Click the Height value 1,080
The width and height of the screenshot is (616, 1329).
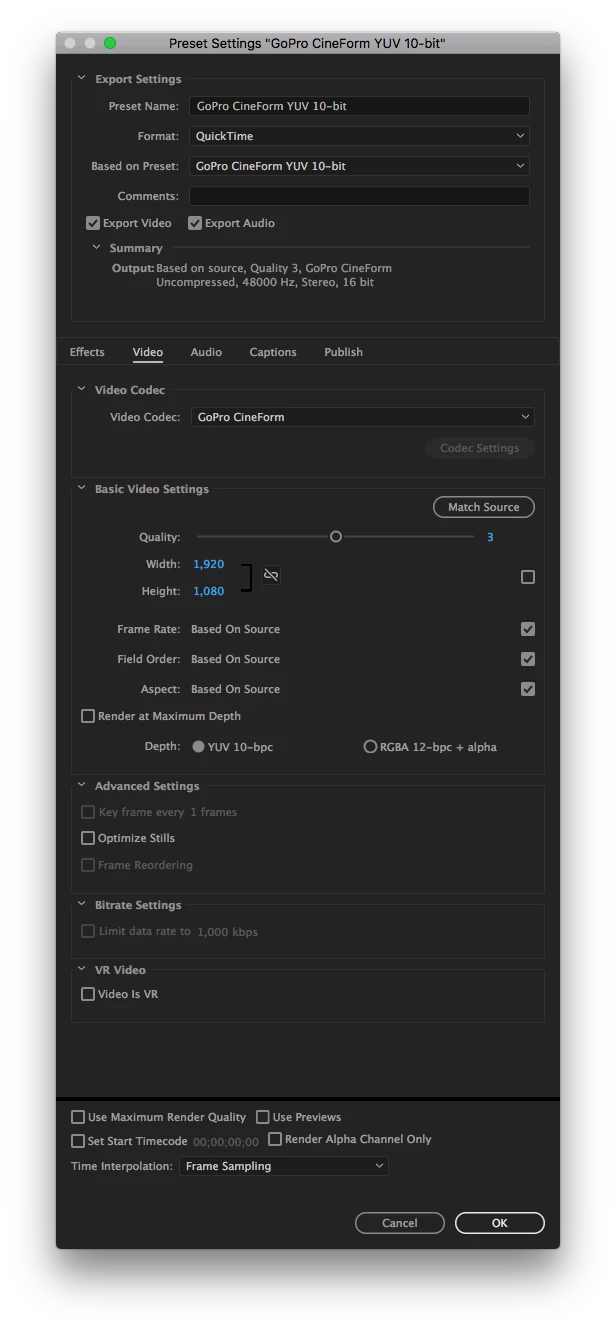(x=209, y=591)
